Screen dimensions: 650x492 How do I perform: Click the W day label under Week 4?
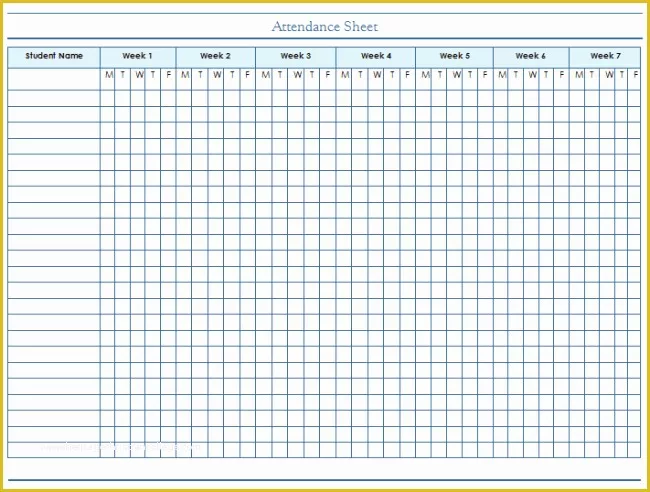click(x=377, y=75)
